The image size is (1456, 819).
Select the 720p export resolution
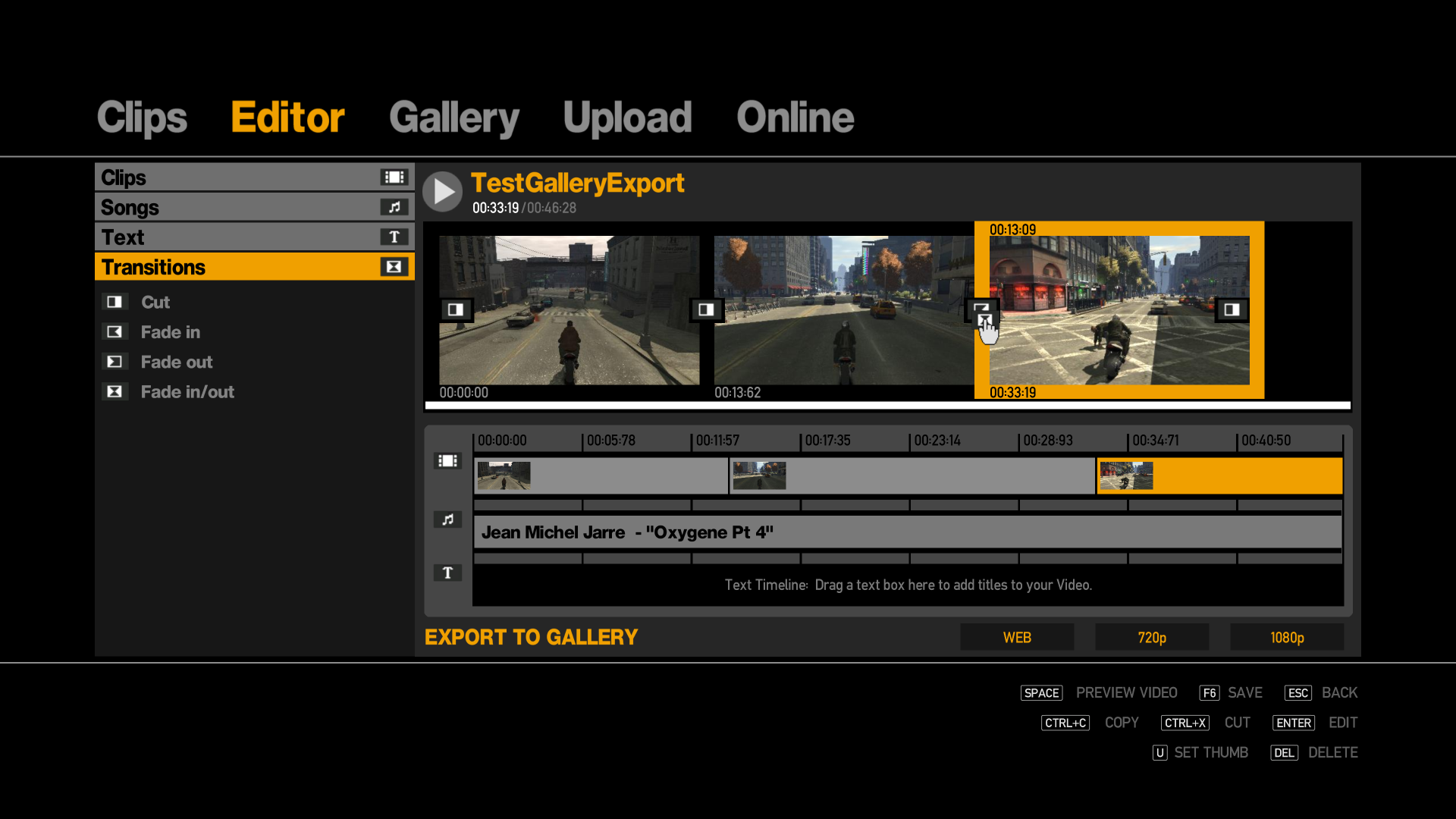(1152, 637)
